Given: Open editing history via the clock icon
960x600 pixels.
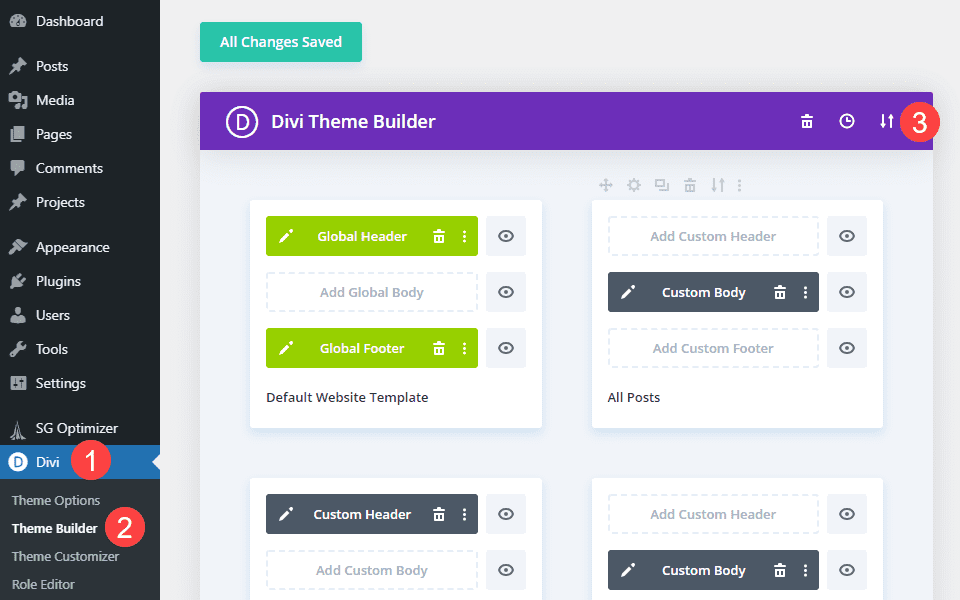Looking at the screenshot, I should click(x=847, y=120).
